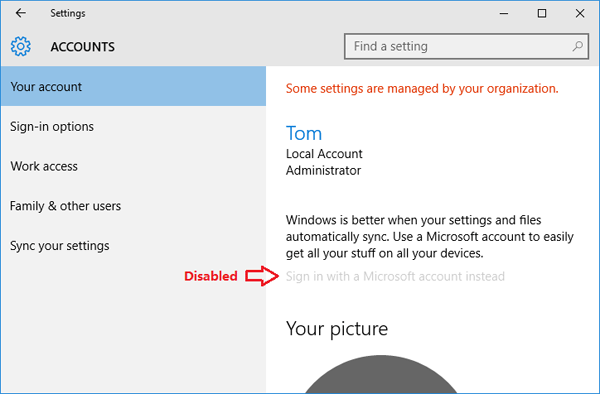Viewport: 600px width, 394px height.
Task: Click the grey account picture thumbnail
Action: point(381,374)
